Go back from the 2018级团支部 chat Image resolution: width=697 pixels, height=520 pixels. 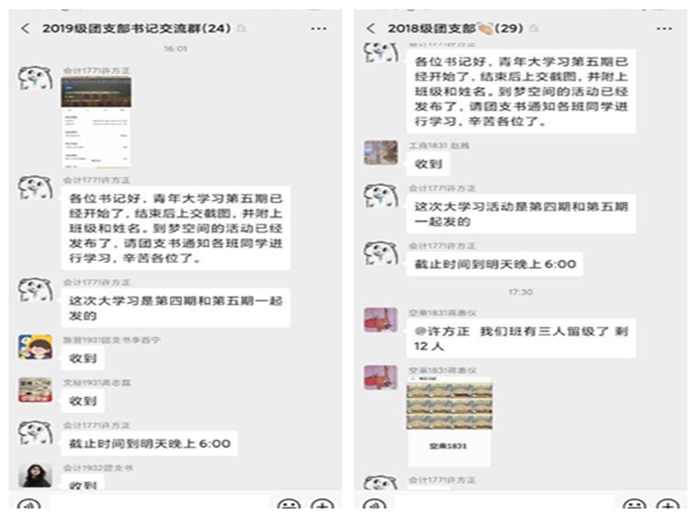pyautogui.click(x=371, y=28)
